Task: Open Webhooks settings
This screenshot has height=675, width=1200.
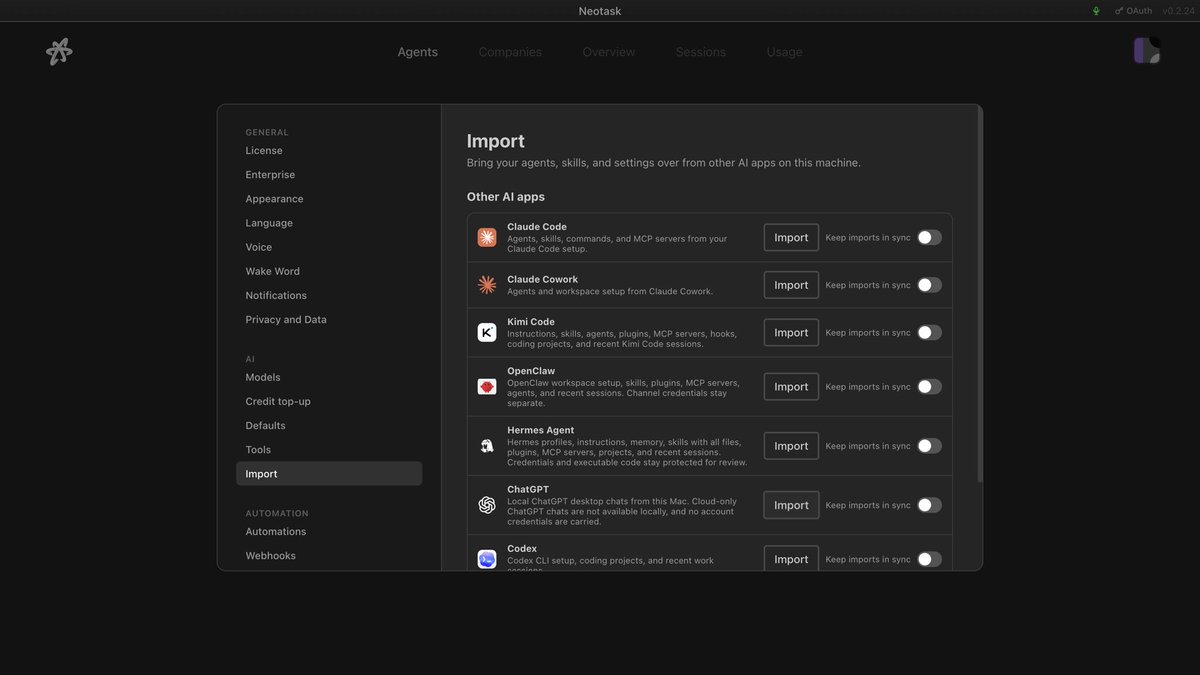Action: point(329,556)
